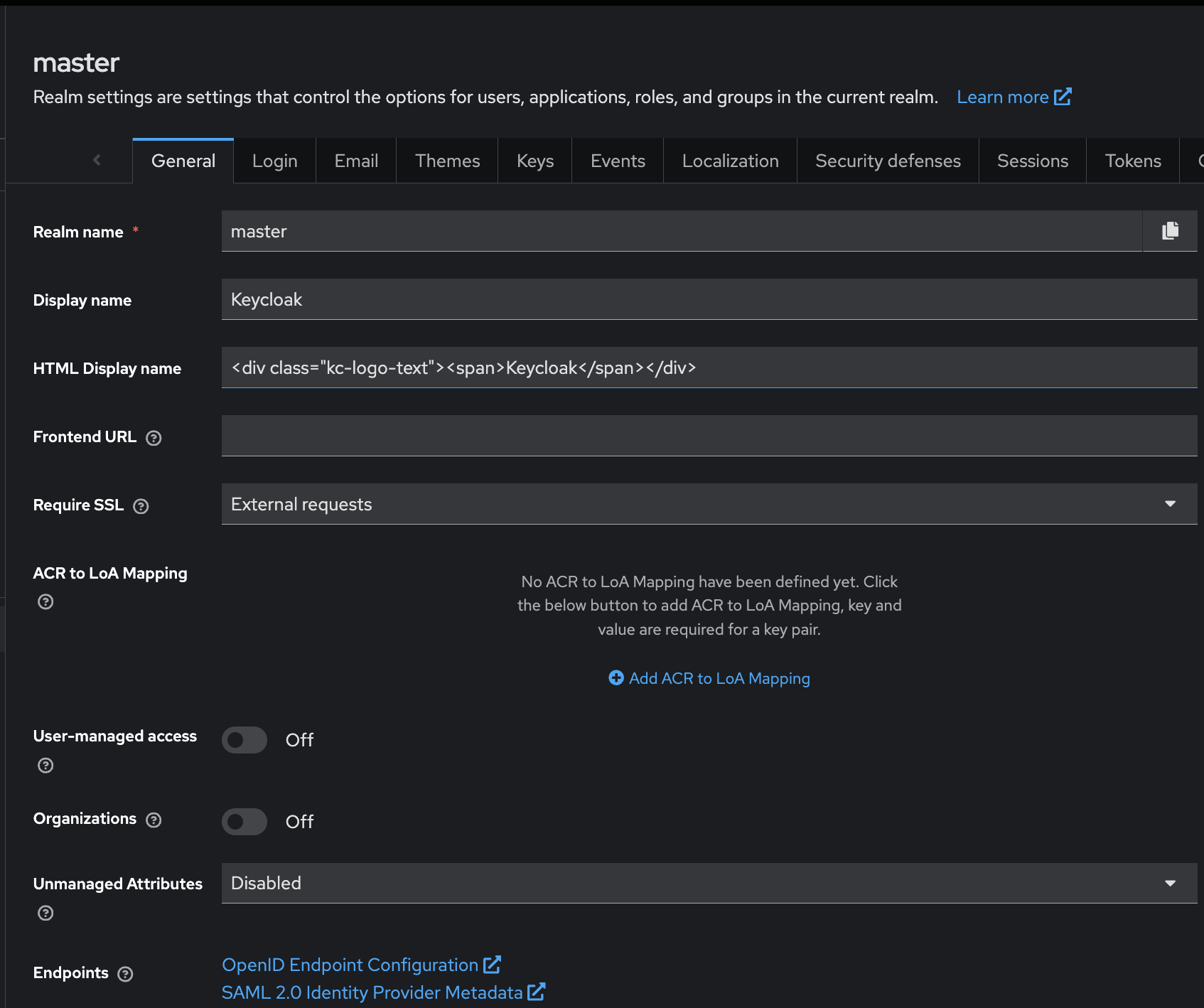Viewport: 1204px width, 1008px height.
Task: Open help for Endpoints
Action: (x=125, y=974)
